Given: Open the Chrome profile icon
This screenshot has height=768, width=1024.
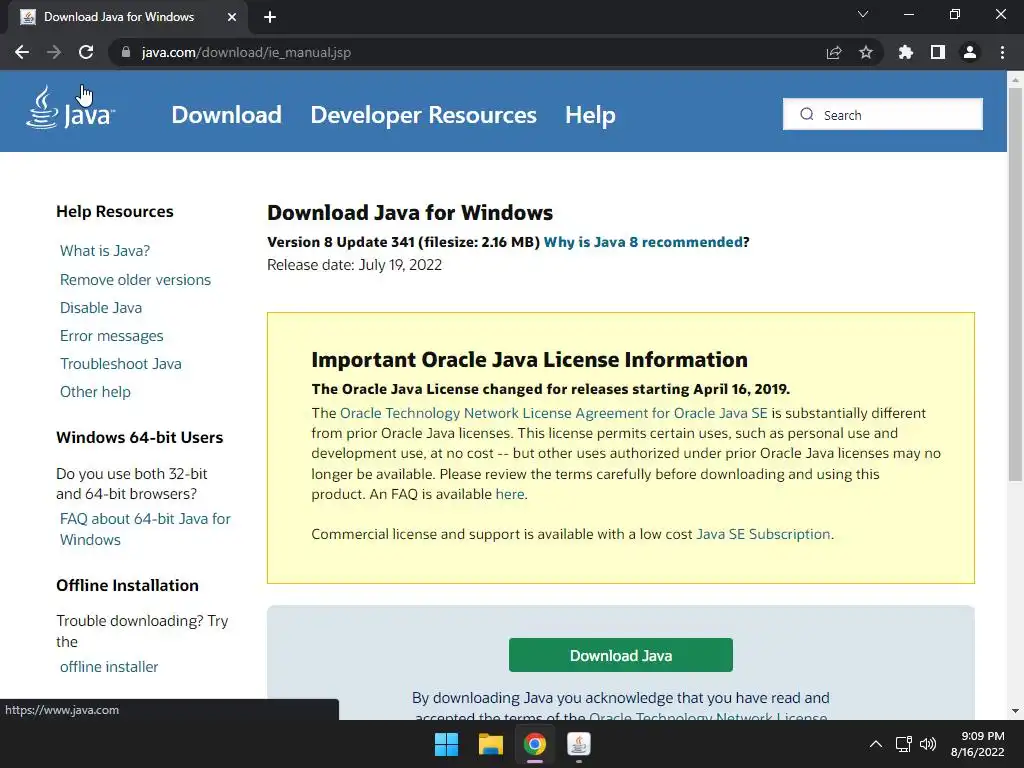Looking at the screenshot, I should (x=970, y=52).
